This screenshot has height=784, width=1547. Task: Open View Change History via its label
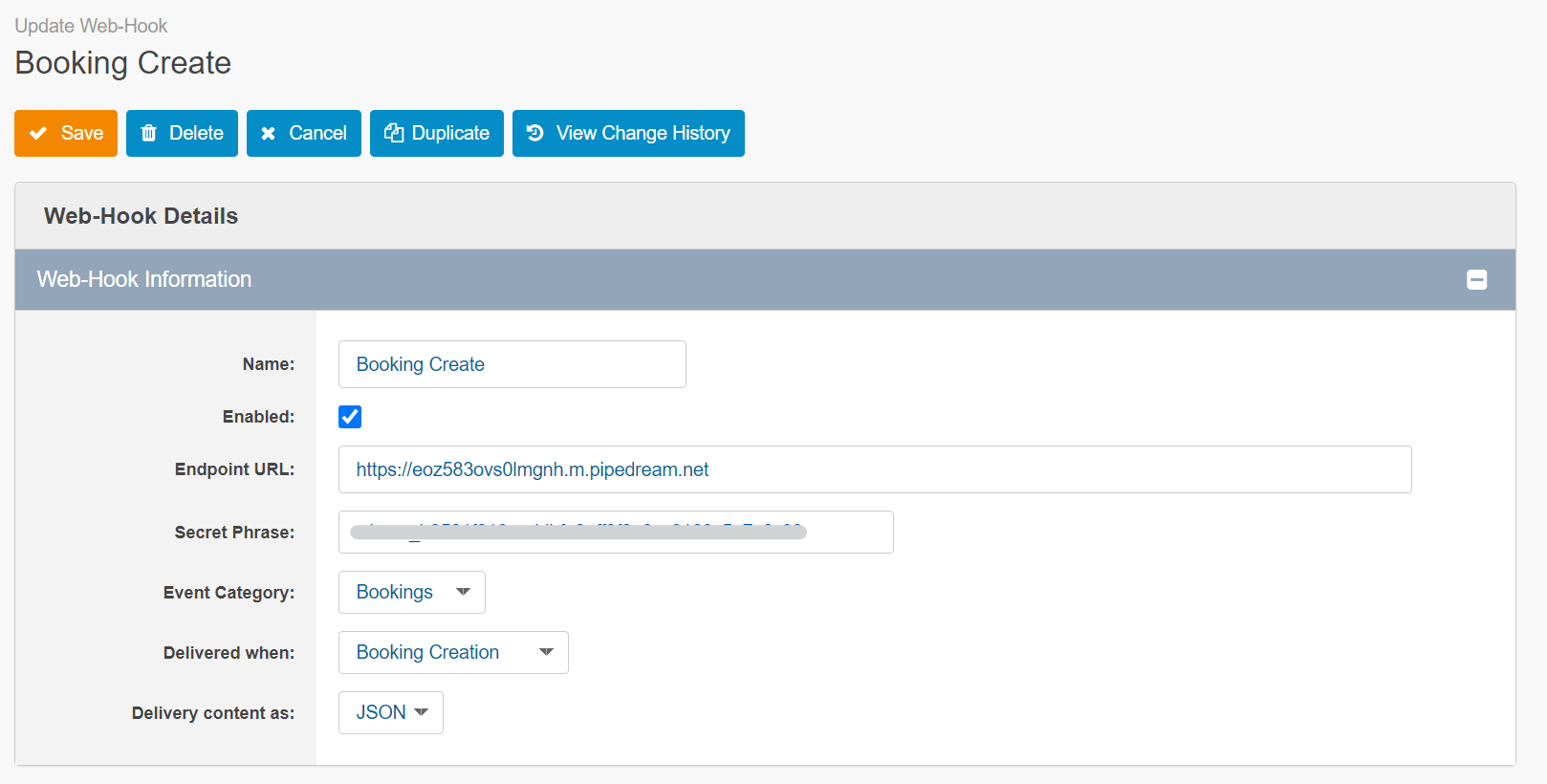click(643, 133)
